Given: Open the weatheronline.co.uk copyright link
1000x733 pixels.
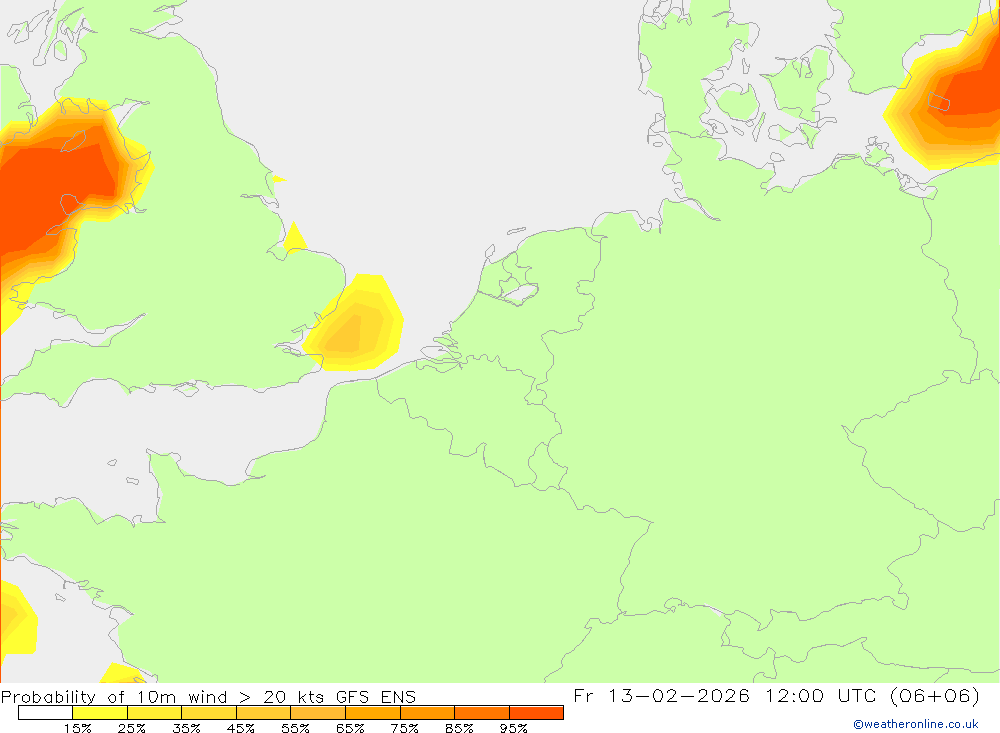Looking at the screenshot, I should (916, 724).
